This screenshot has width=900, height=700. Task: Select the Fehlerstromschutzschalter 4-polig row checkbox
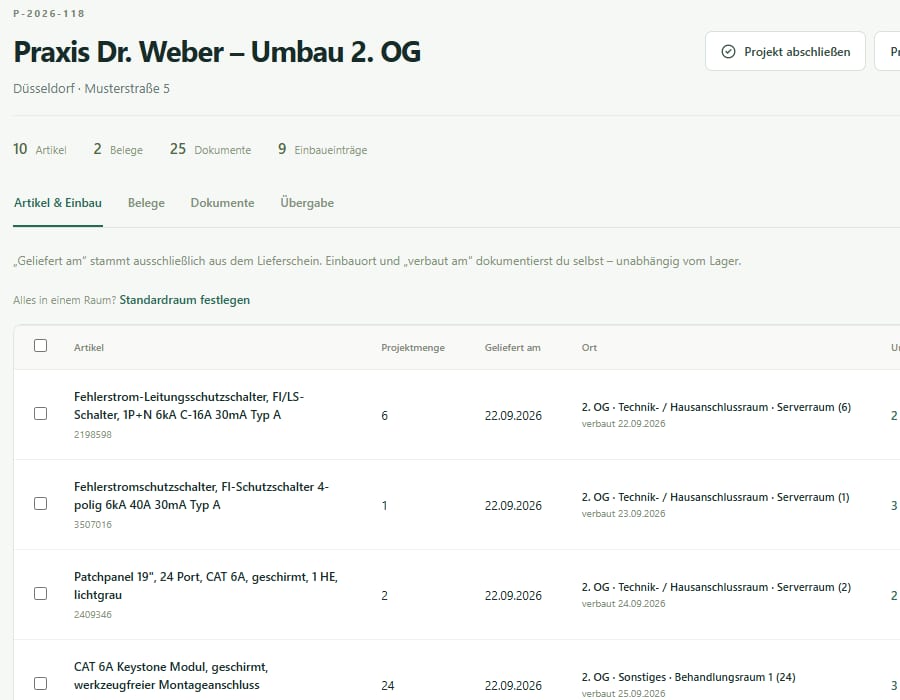[x=40, y=504]
